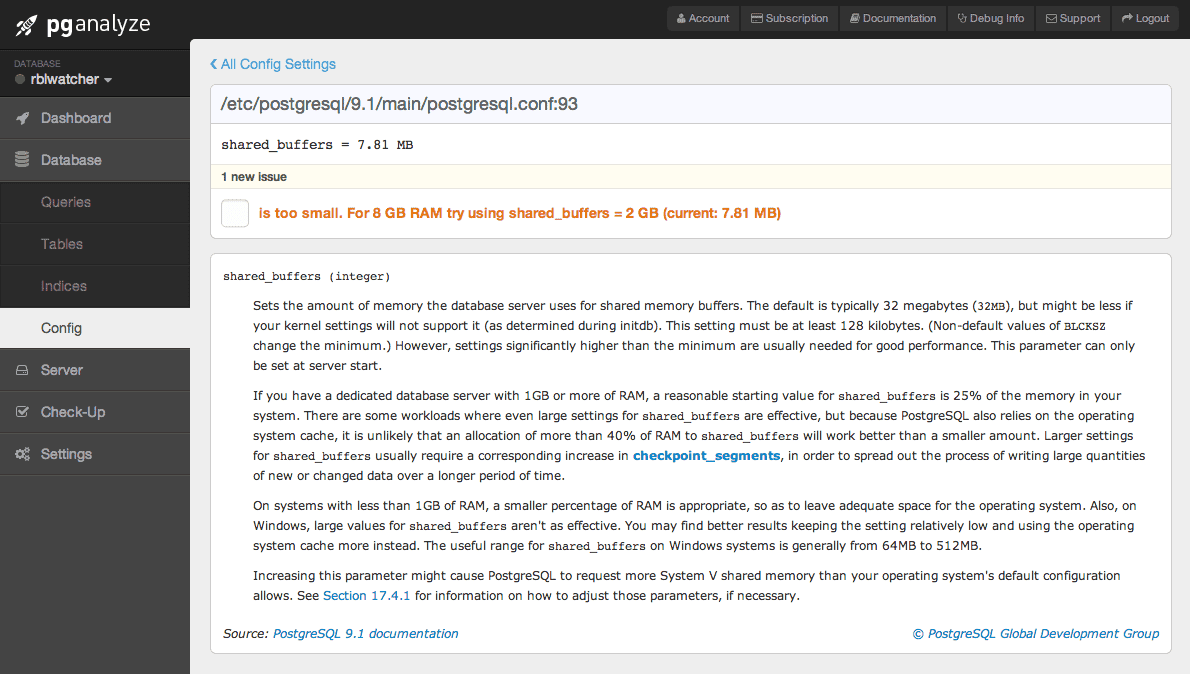Viewport: 1190px width, 674px height.
Task: Click the pganalyze rocket logo
Action: pos(27,25)
